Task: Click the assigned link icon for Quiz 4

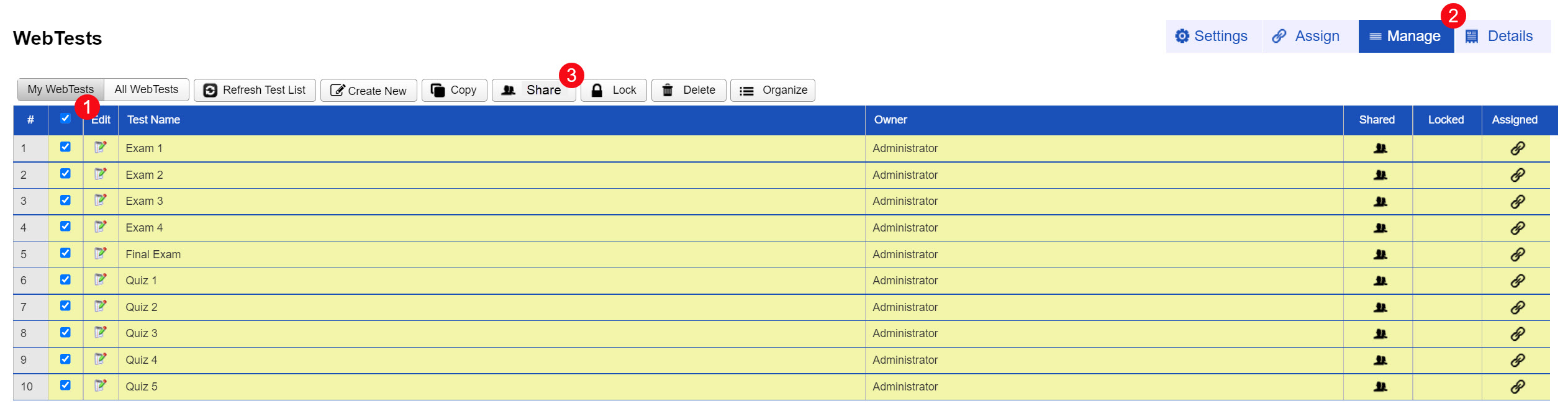Action: [1517, 360]
